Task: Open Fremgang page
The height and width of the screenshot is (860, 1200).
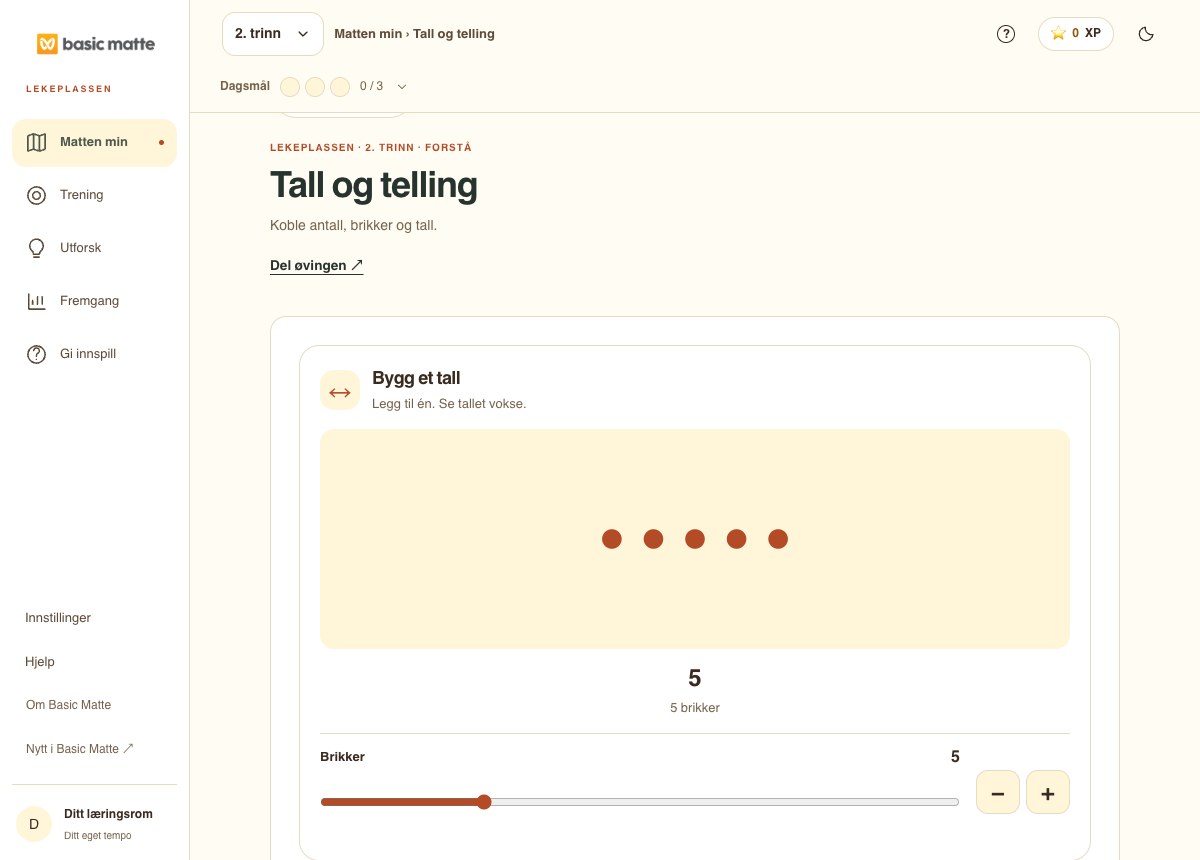Action: (x=94, y=301)
